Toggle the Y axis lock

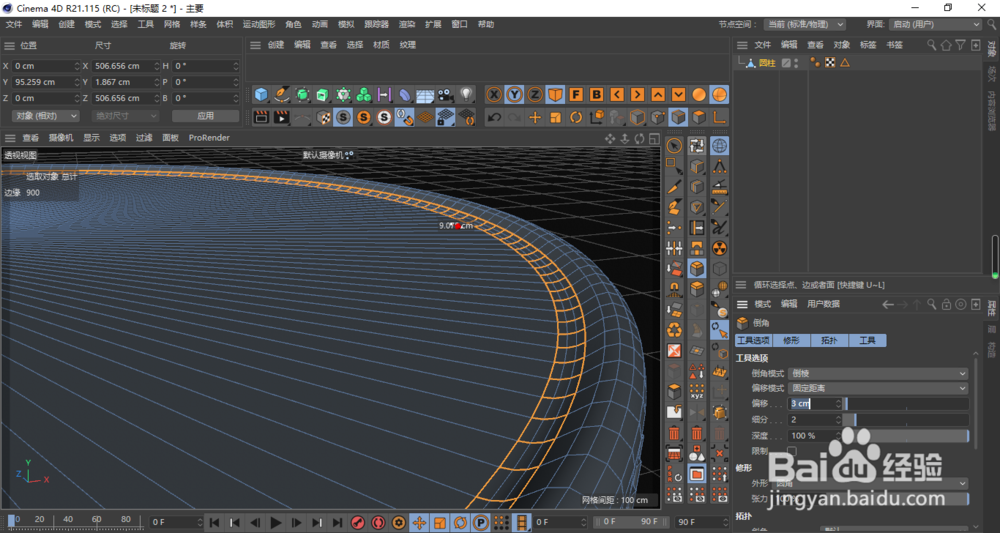coord(515,95)
